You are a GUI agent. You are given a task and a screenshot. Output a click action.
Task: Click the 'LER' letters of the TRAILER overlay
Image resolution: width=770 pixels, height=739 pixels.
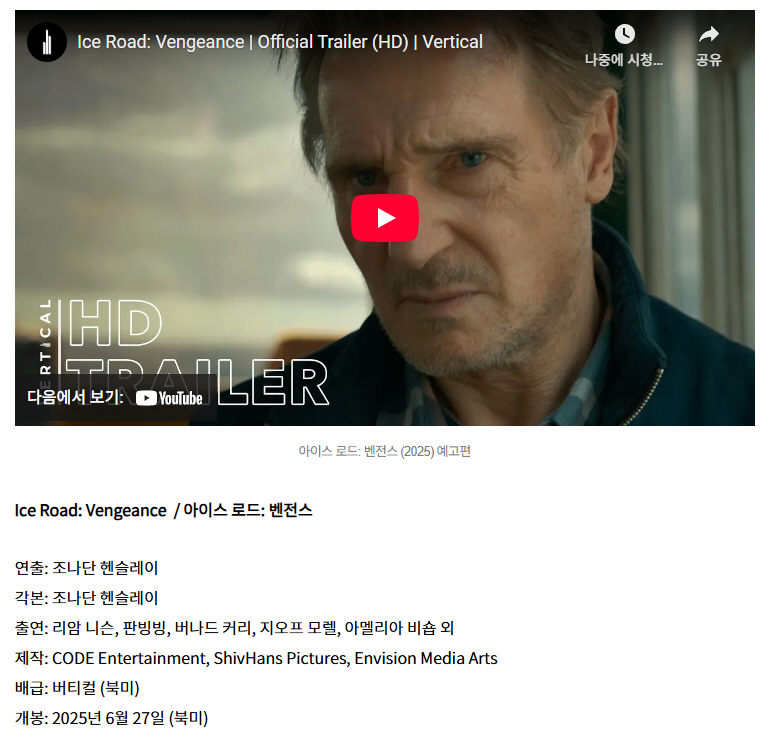pyautogui.click(x=273, y=382)
